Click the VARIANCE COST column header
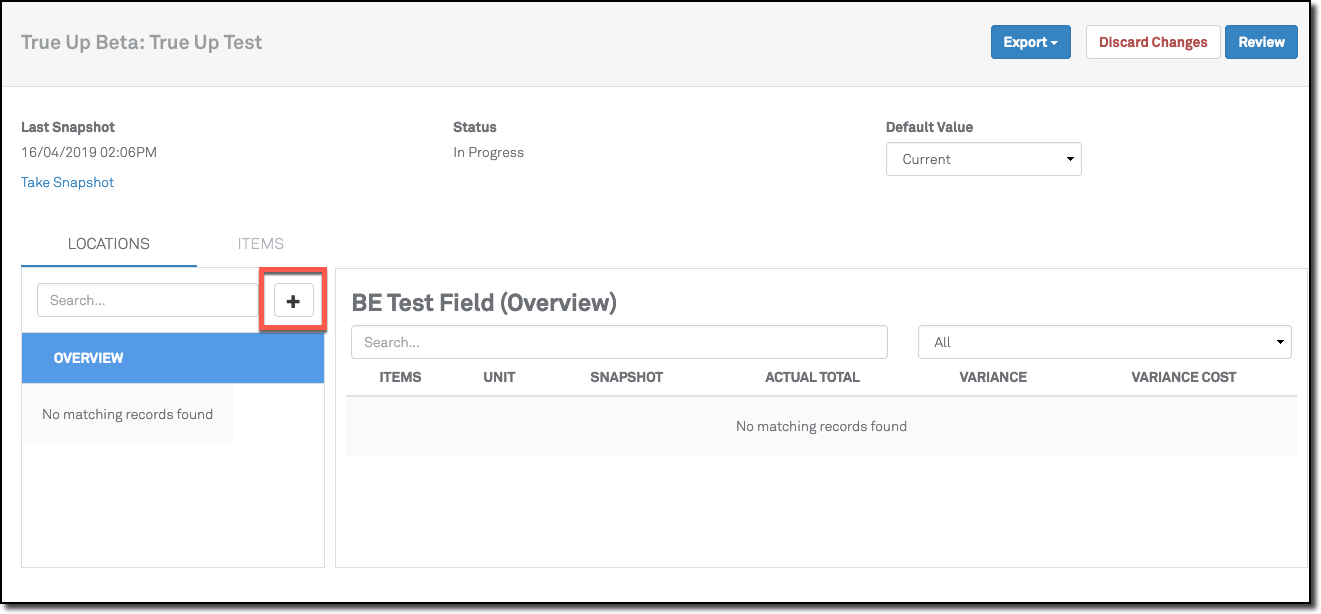 (x=1183, y=377)
